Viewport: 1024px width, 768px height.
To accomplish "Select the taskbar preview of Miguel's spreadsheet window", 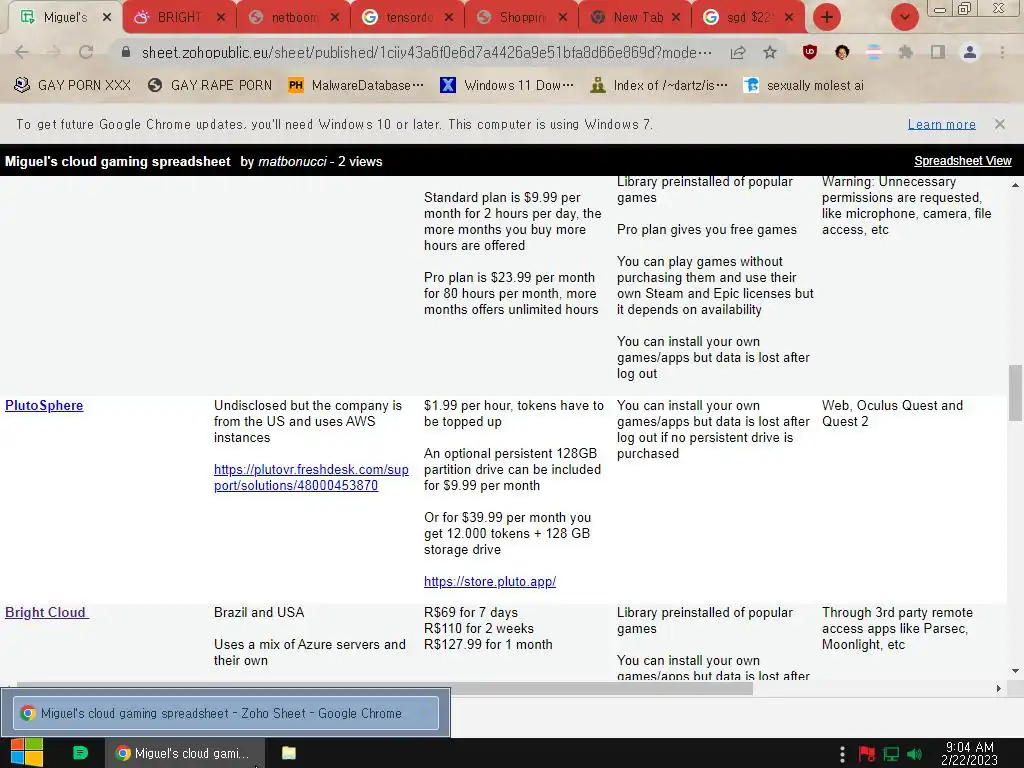I will click(x=225, y=713).
